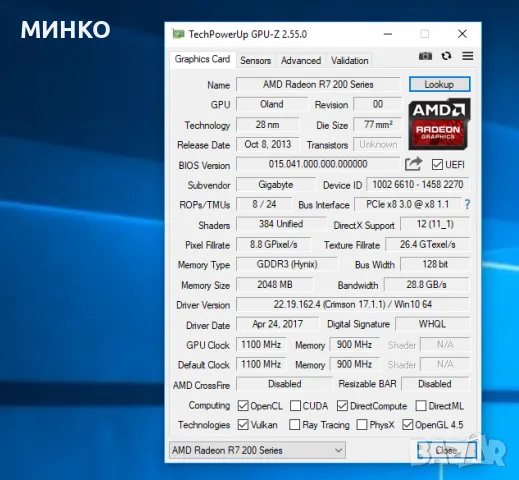Close GPU-Z with the title bar X

[x=462, y=34]
